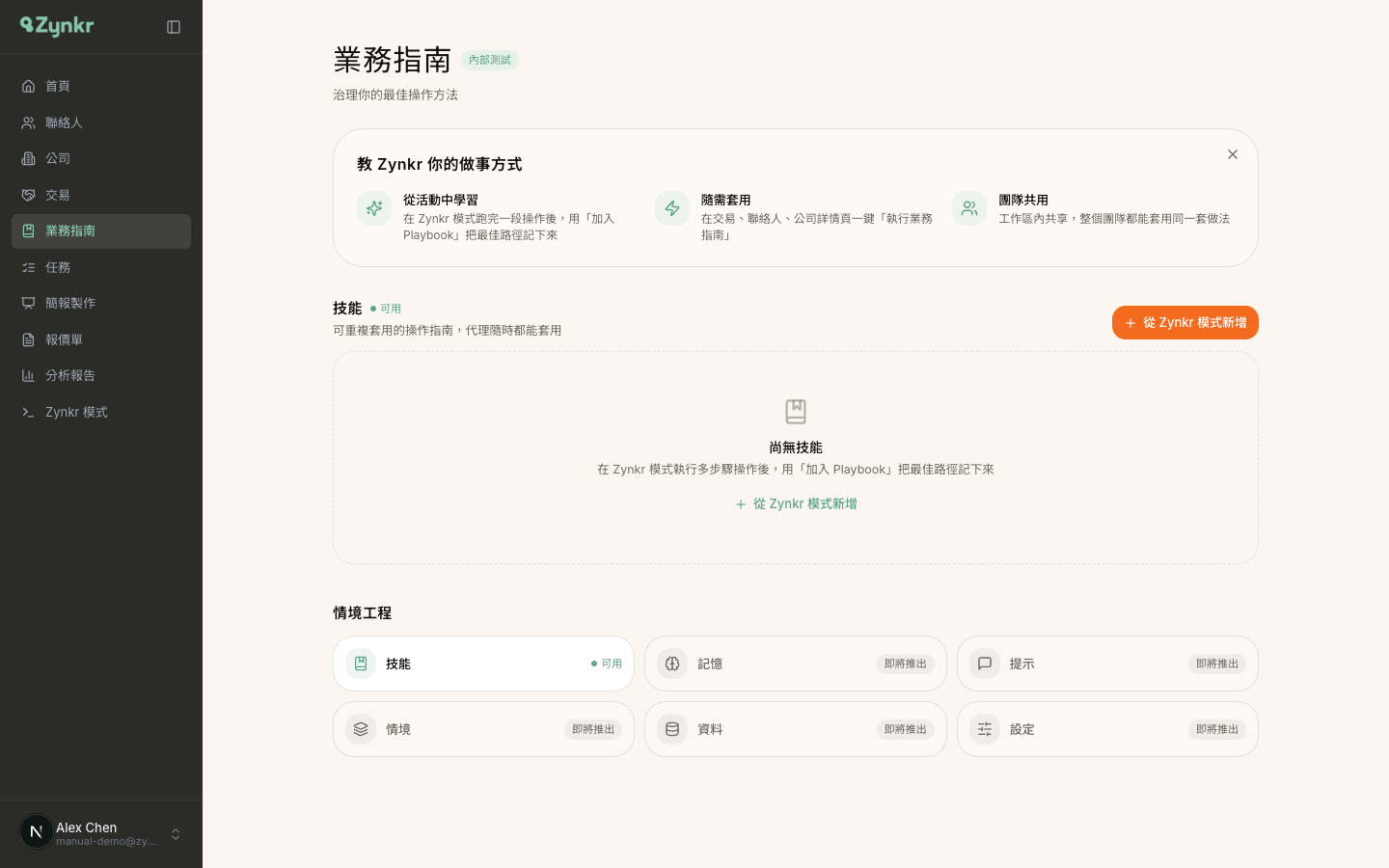Click 即將推出 badge on 情境 card
The image size is (1389, 868).
(593, 729)
